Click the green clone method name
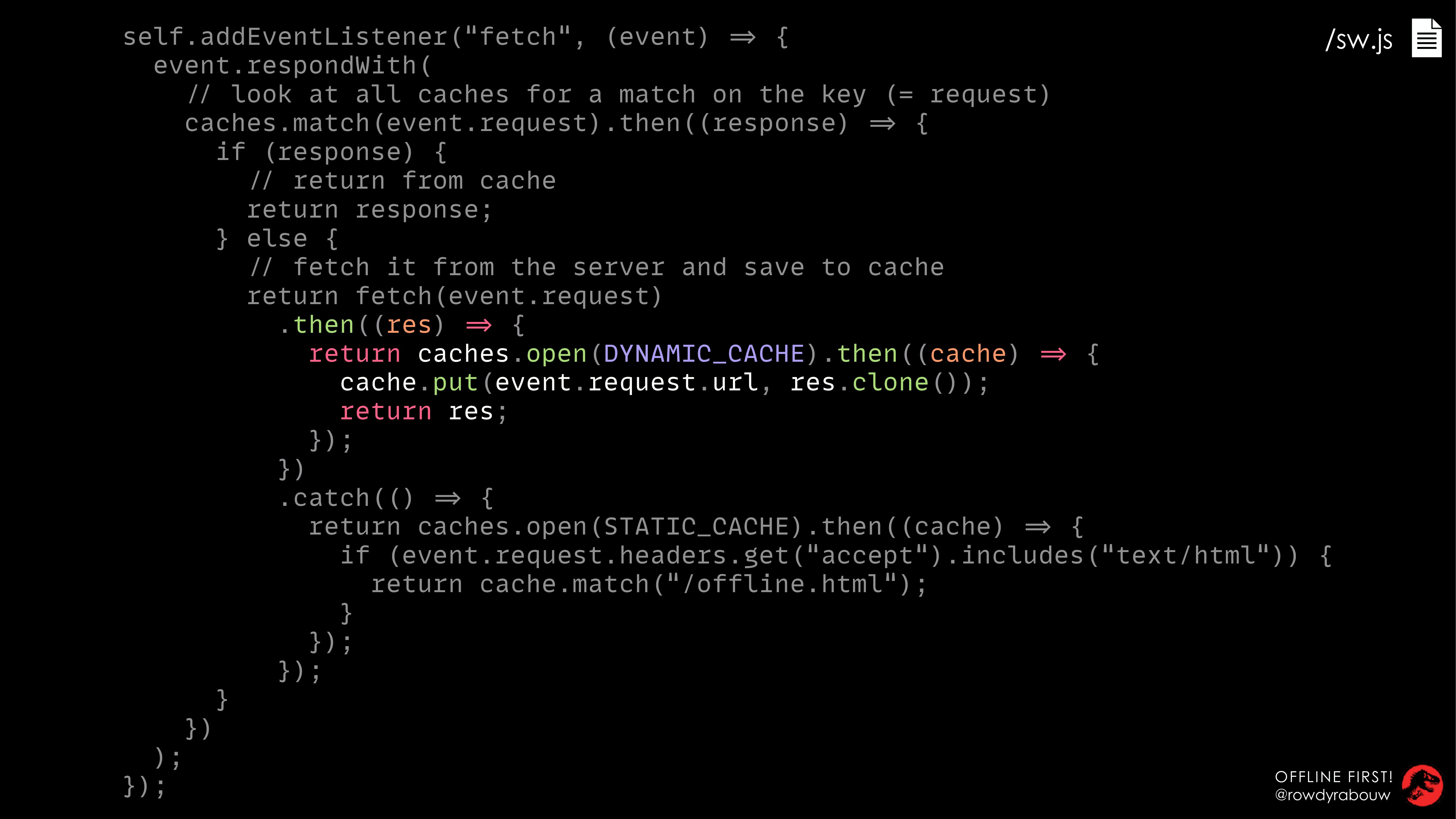This screenshot has height=819, width=1456. click(890, 383)
